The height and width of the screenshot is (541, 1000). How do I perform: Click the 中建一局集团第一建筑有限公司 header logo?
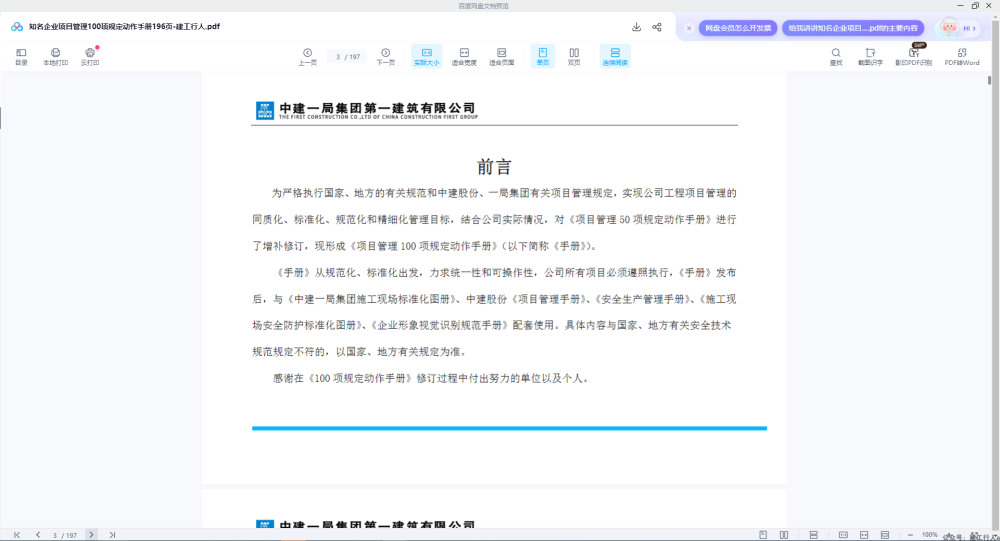coord(367,110)
